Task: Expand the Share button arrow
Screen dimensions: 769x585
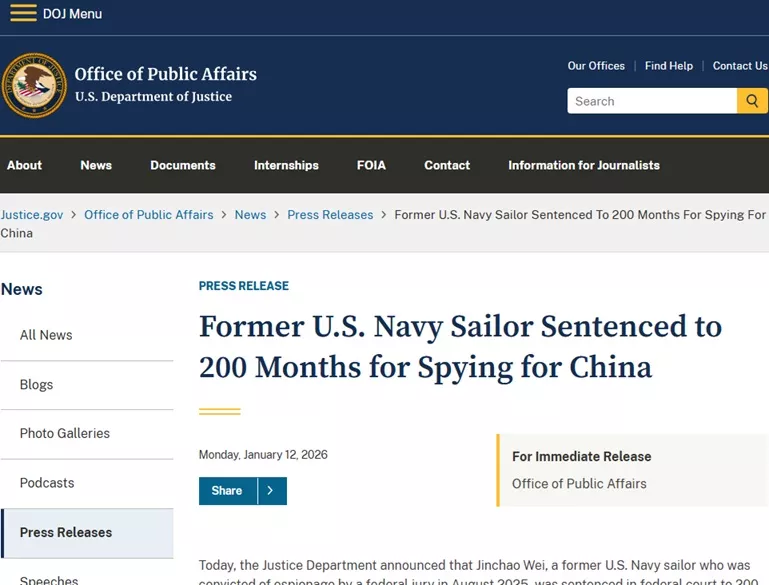Action: pos(271,491)
